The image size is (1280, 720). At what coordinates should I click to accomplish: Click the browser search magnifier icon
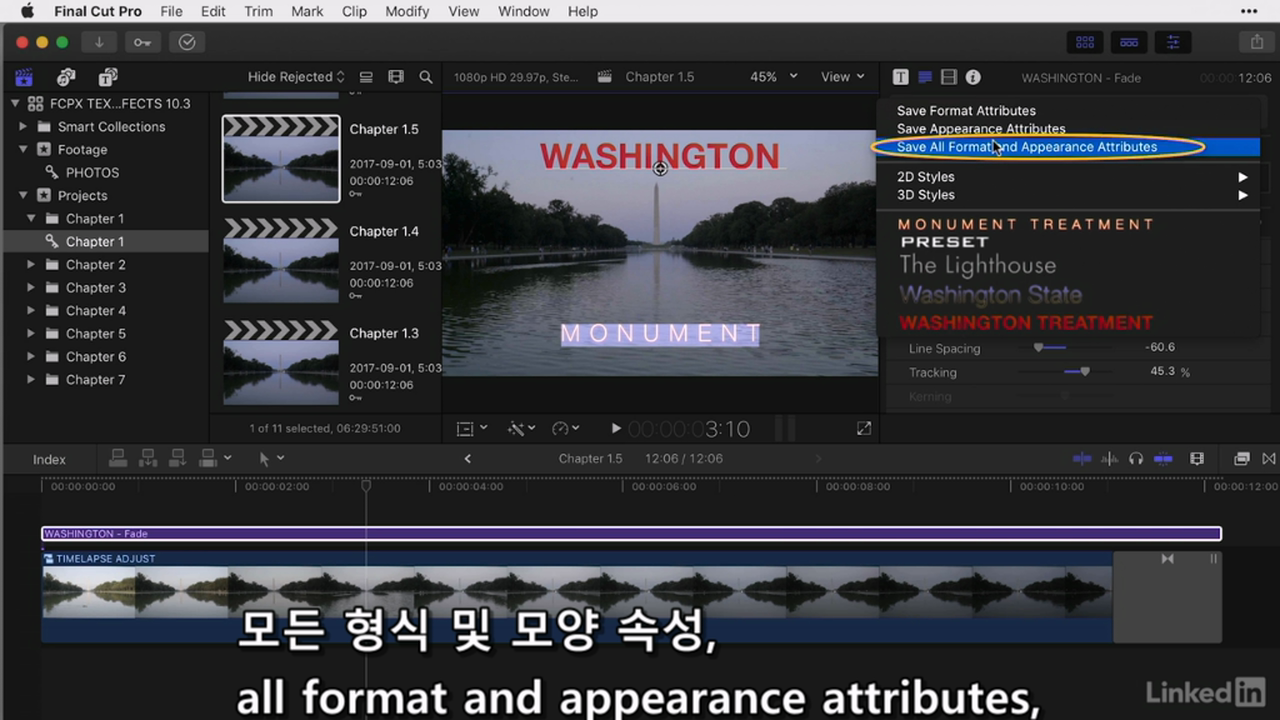pos(426,77)
